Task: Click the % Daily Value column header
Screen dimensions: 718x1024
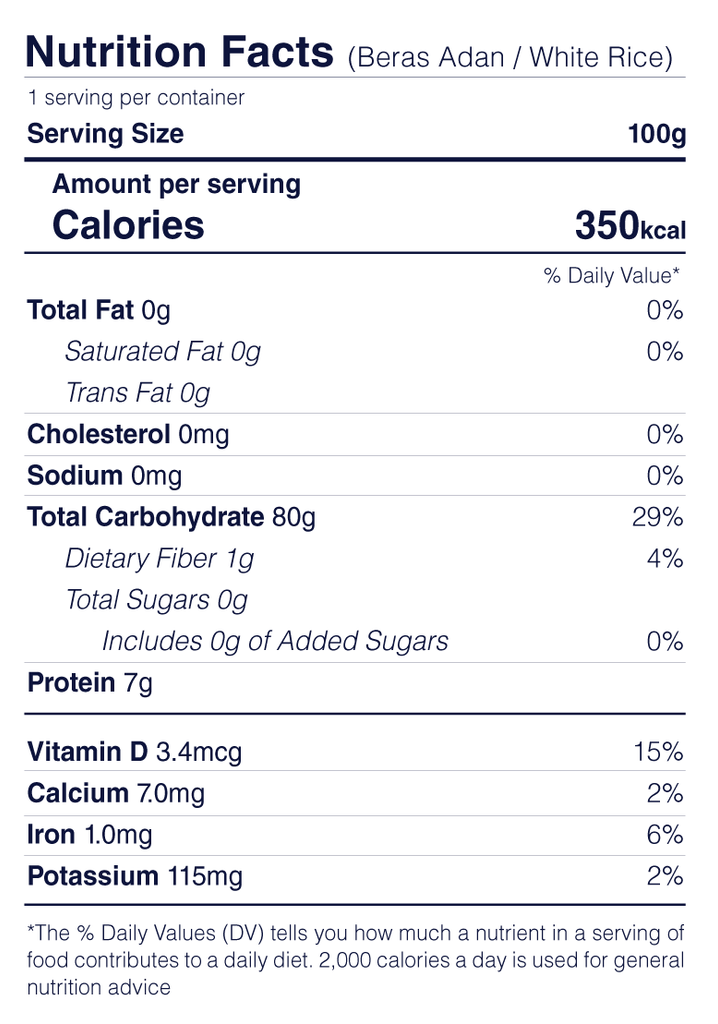Action: point(612,276)
